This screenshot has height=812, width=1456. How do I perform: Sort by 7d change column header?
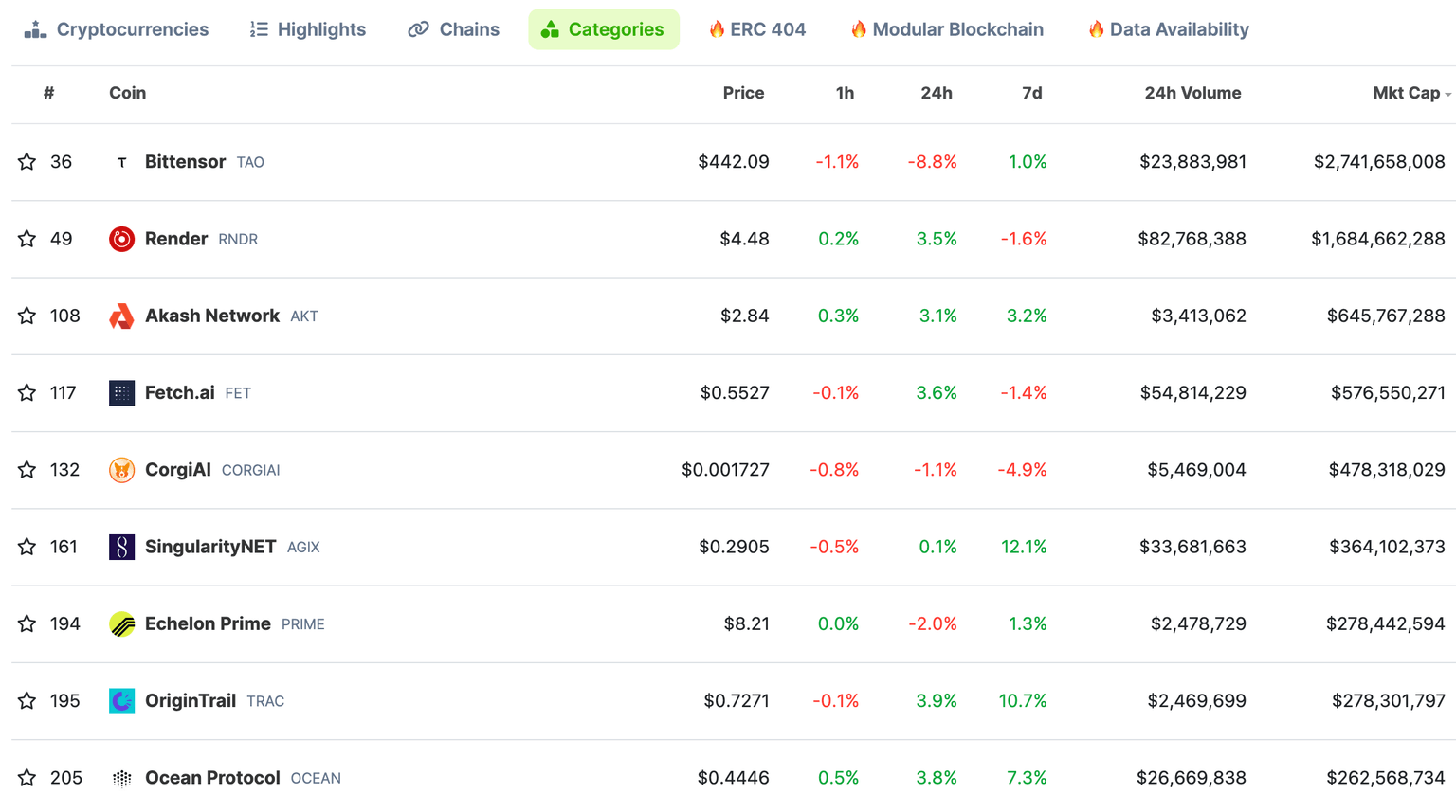(x=1031, y=93)
